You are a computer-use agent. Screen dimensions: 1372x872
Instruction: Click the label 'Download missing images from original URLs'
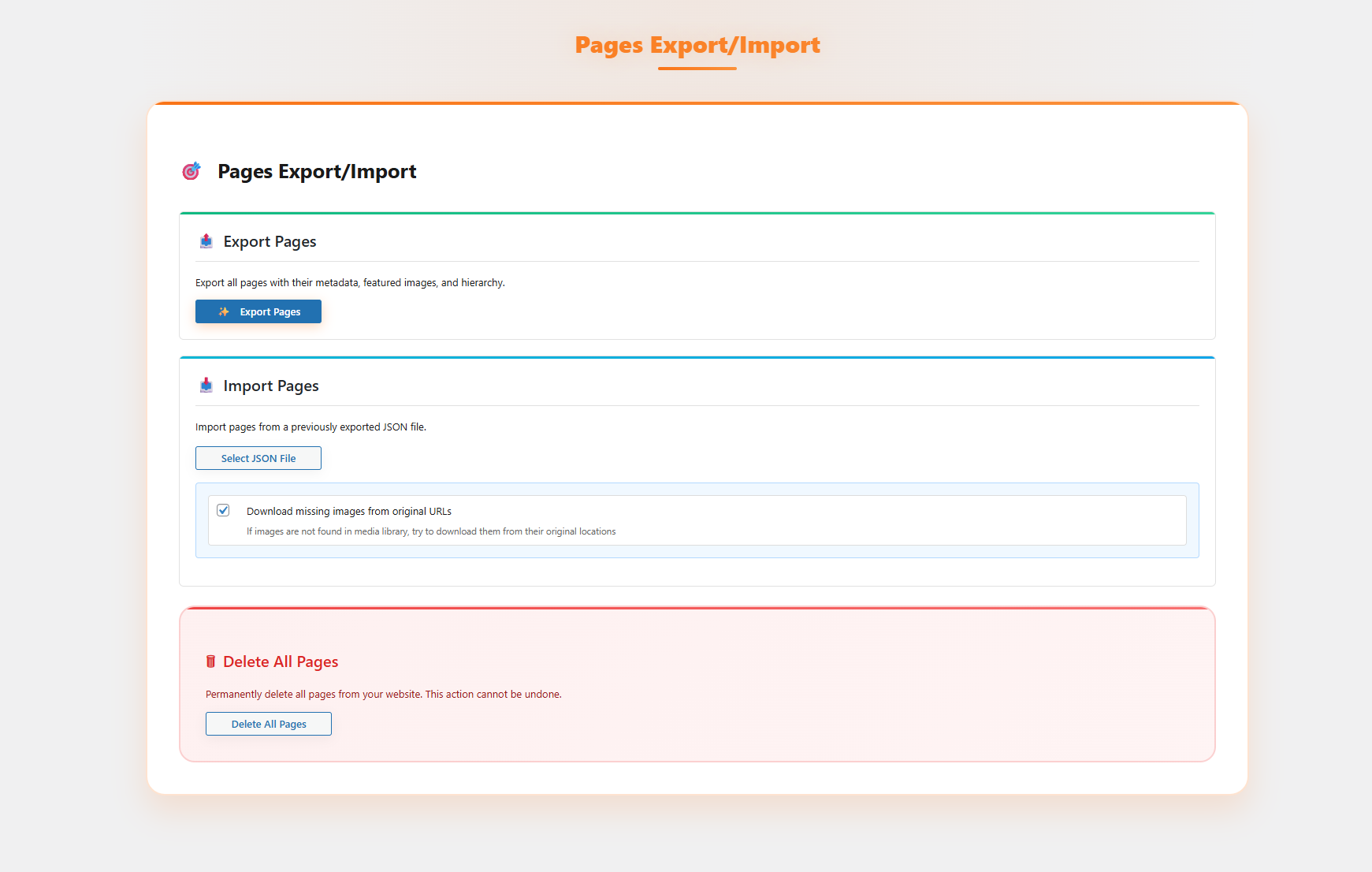pos(349,512)
